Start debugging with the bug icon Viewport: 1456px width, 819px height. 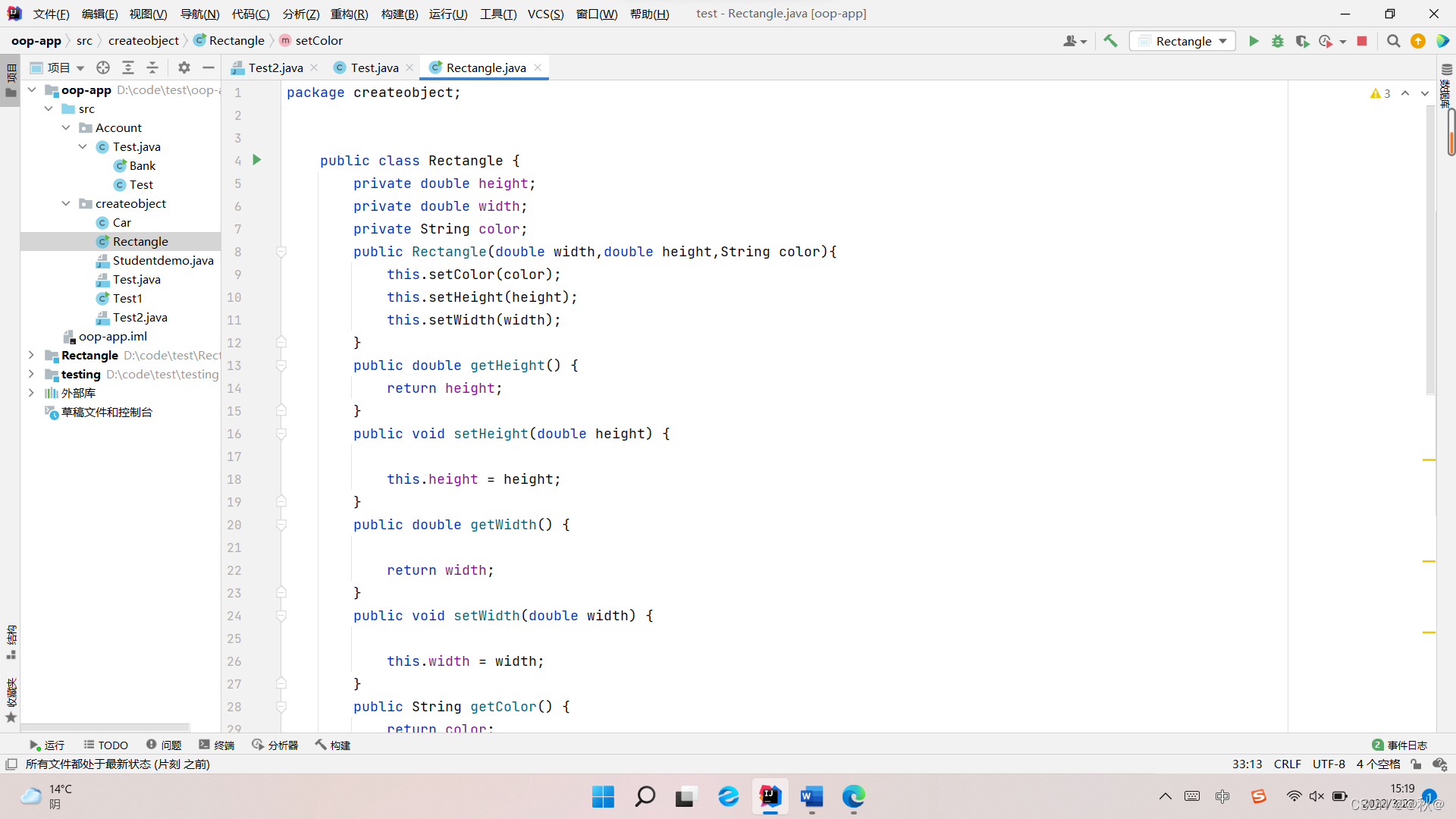tap(1278, 41)
